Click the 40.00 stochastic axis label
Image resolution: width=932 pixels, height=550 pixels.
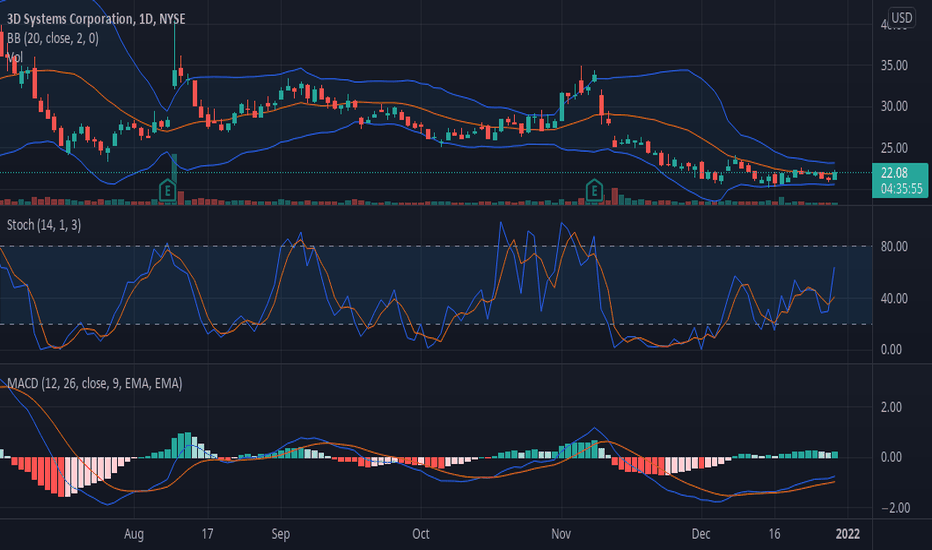(894, 298)
